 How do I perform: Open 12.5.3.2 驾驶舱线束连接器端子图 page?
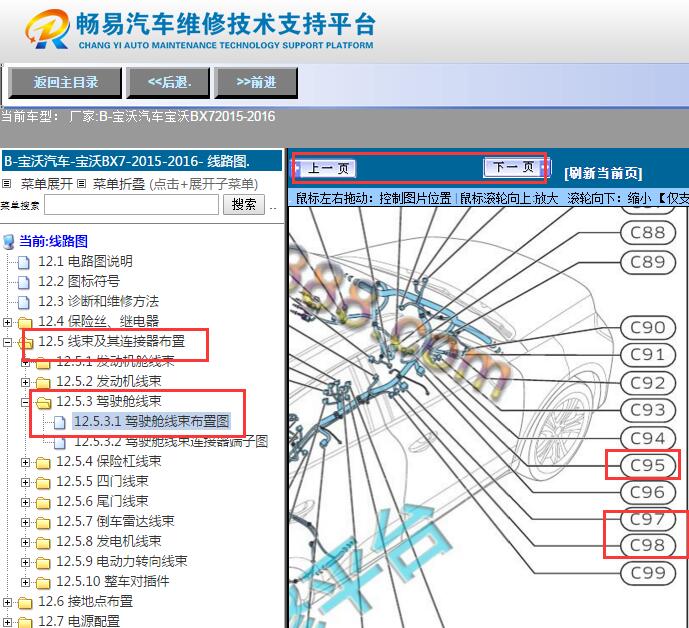coord(171,441)
